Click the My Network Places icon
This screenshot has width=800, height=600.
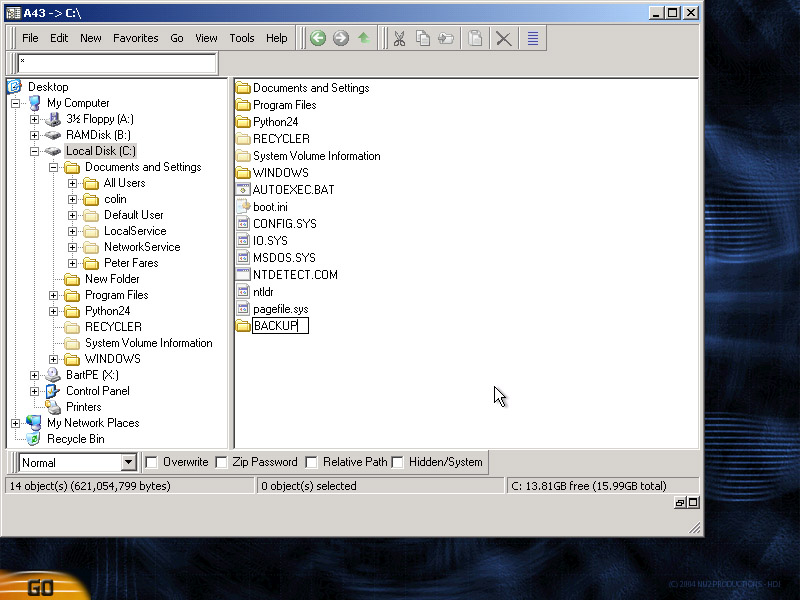coord(34,422)
